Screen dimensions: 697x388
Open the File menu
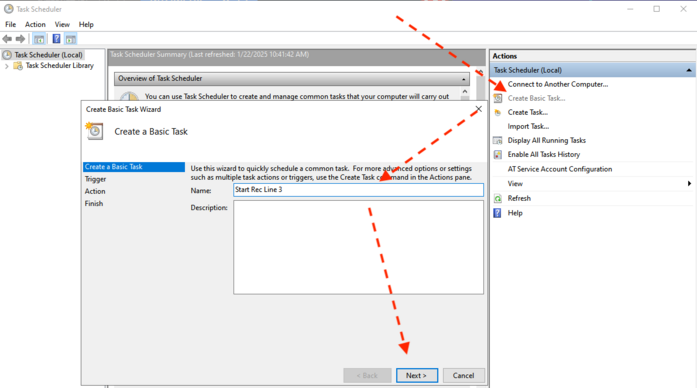coord(11,24)
